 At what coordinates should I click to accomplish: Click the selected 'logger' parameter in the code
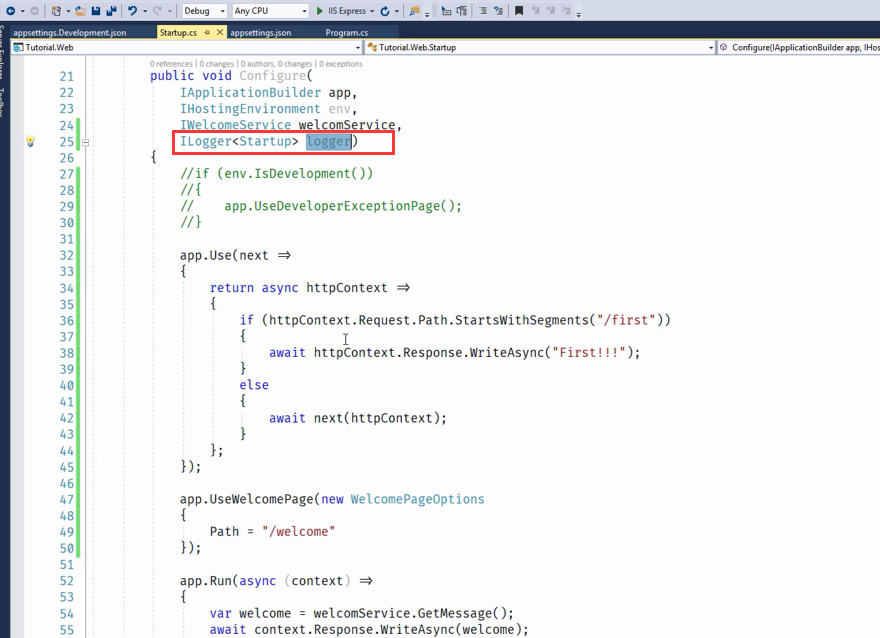(328, 142)
